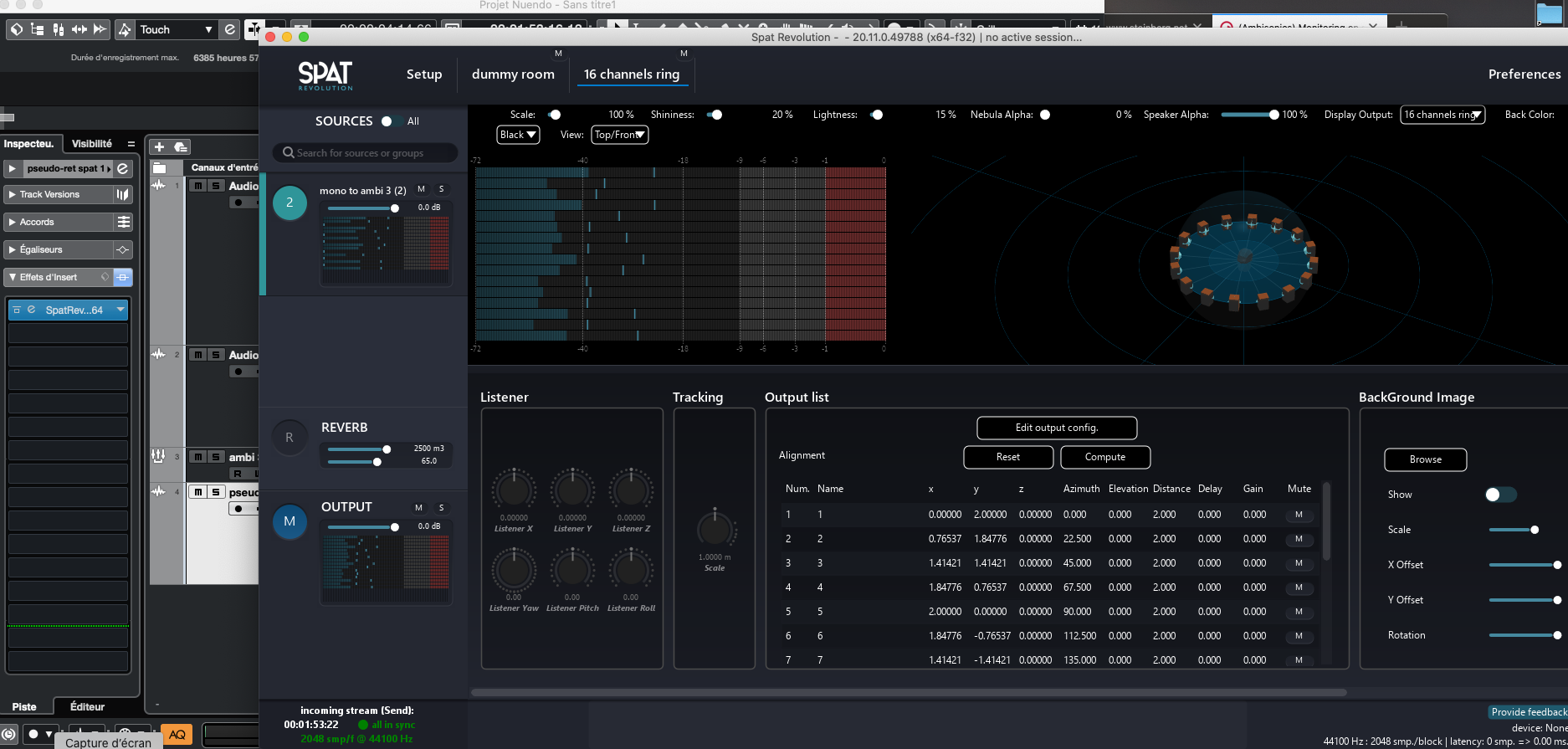Click the source 2 circle icon
Image resolution: width=1568 pixels, height=749 pixels.
click(x=290, y=203)
